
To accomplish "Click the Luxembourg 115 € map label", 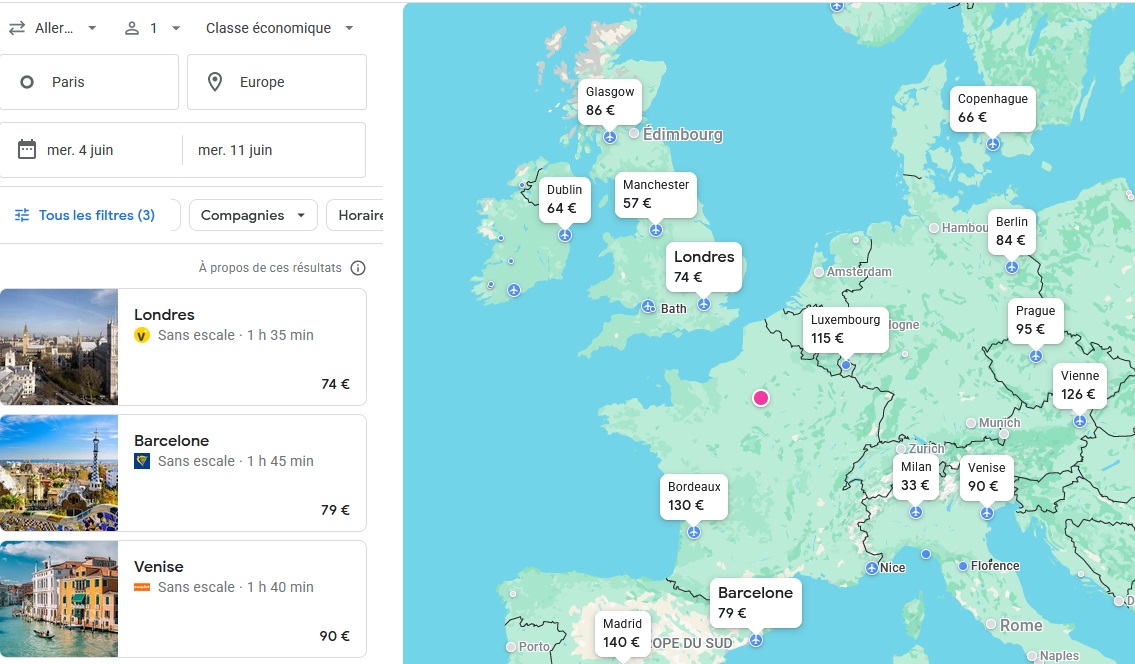I will (x=845, y=329).
